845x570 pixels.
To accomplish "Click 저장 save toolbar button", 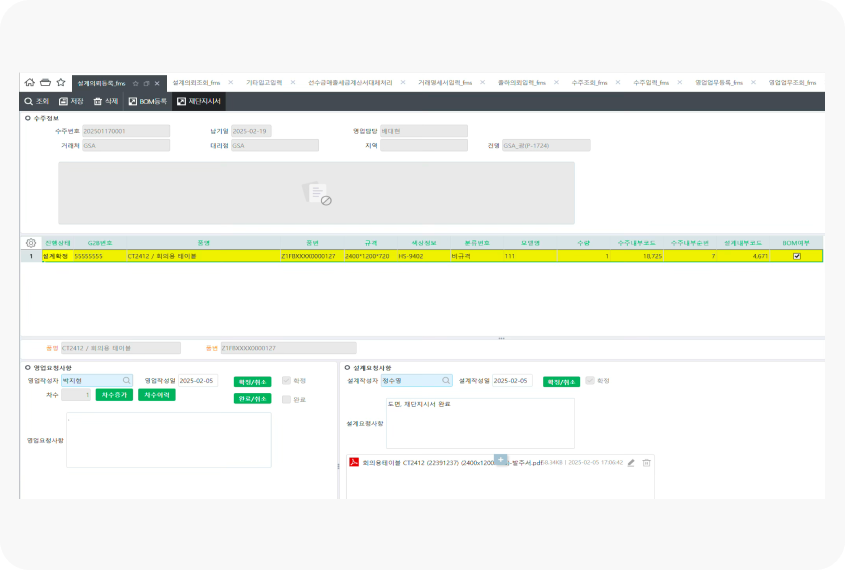I will pyautogui.click(x=72, y=101).
